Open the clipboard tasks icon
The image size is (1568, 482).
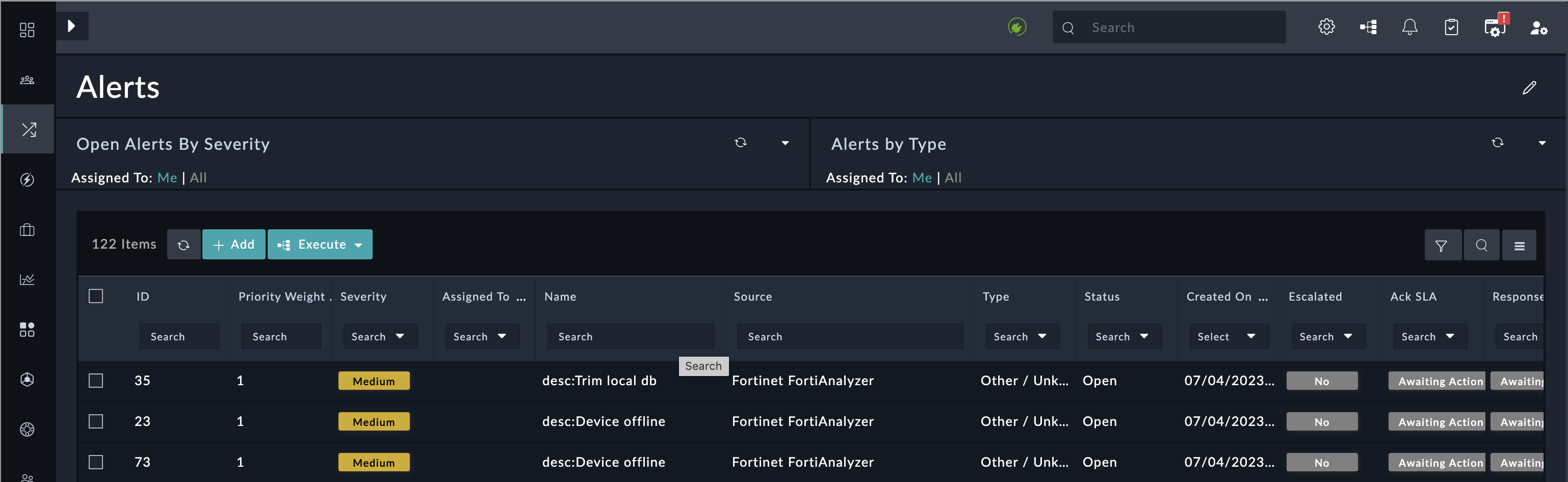click(x=1451, y=27)
